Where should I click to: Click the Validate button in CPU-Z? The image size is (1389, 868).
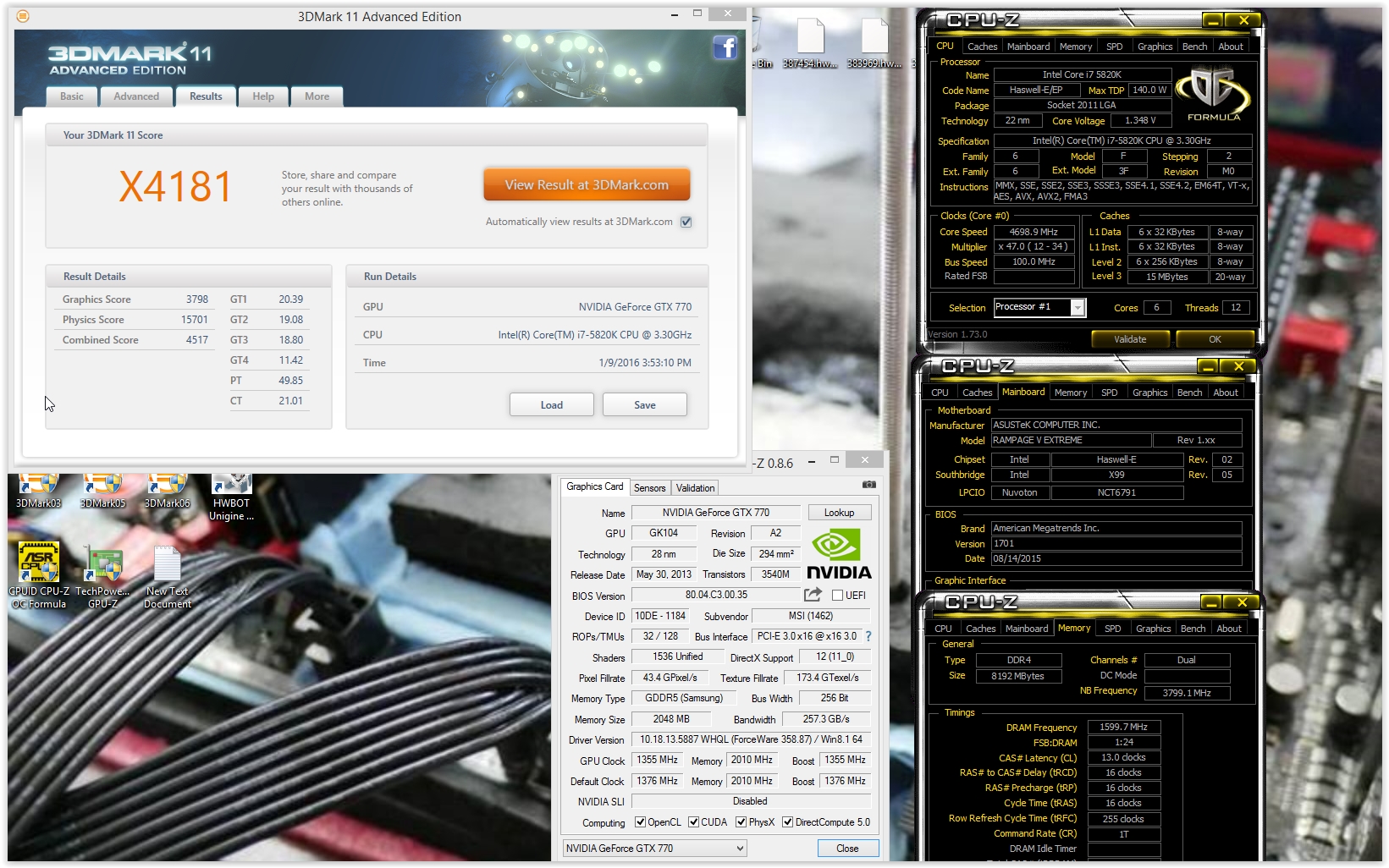pyautogui.click(x=1130, y=339)
